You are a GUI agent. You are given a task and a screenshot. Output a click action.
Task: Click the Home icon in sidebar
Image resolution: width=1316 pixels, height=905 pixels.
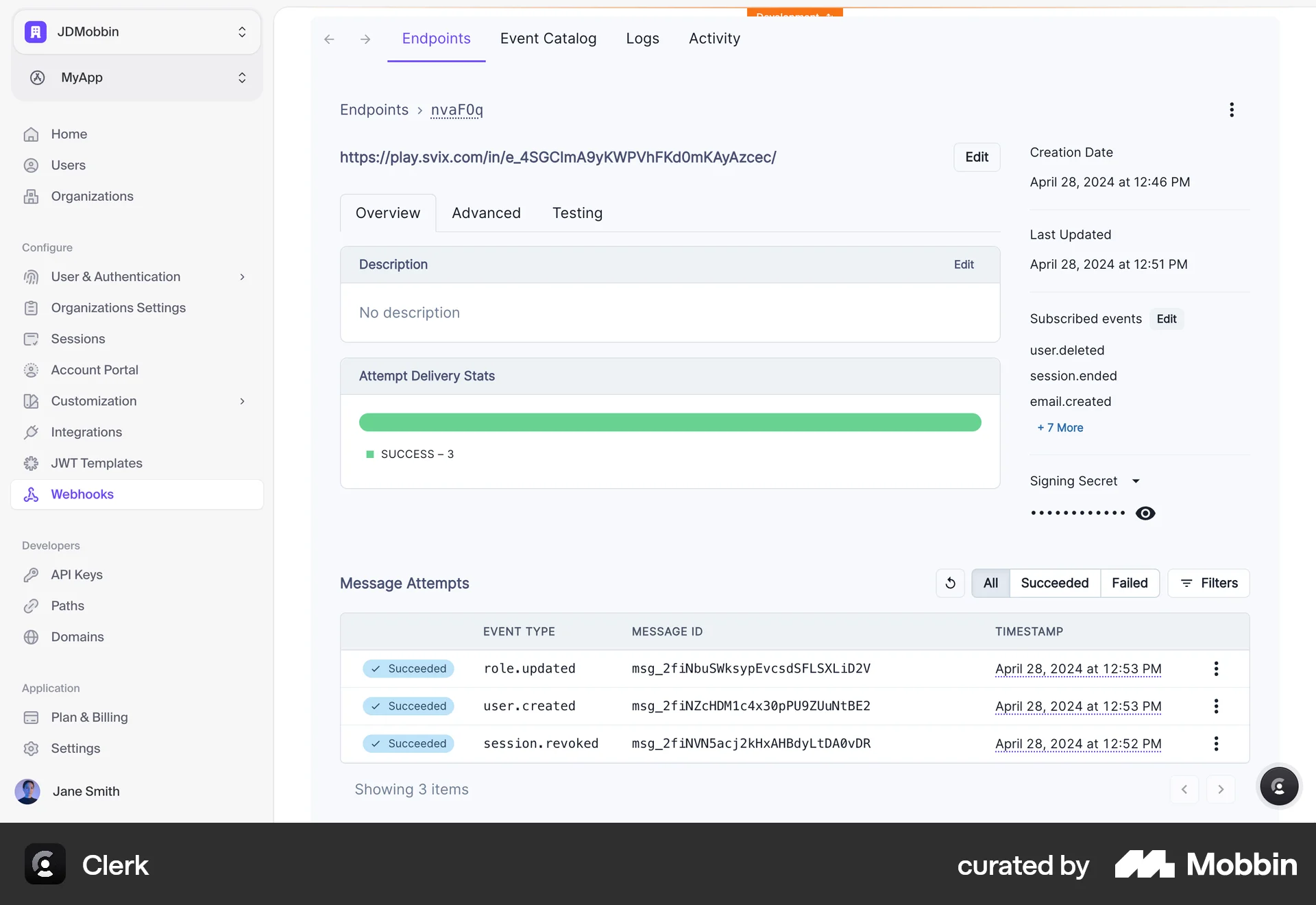[x=32, y=134]
